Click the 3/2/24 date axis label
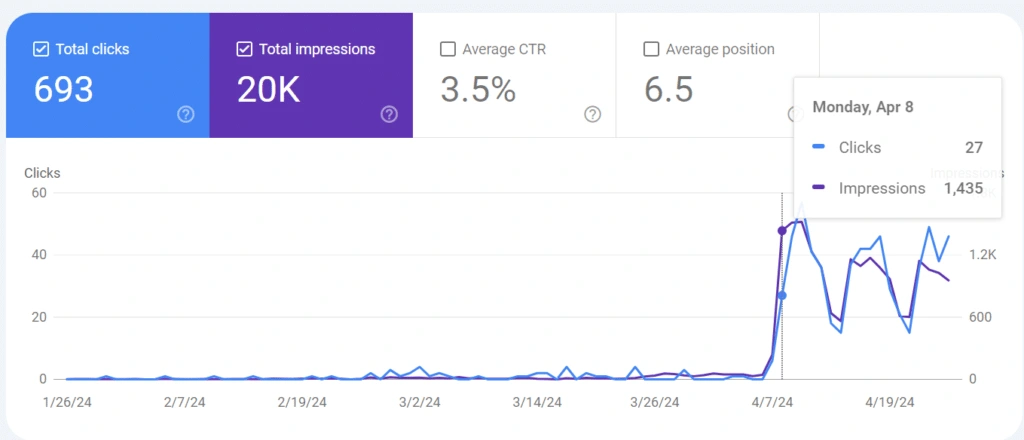Viewport: 1024px width, 440px height. point(420,402)
